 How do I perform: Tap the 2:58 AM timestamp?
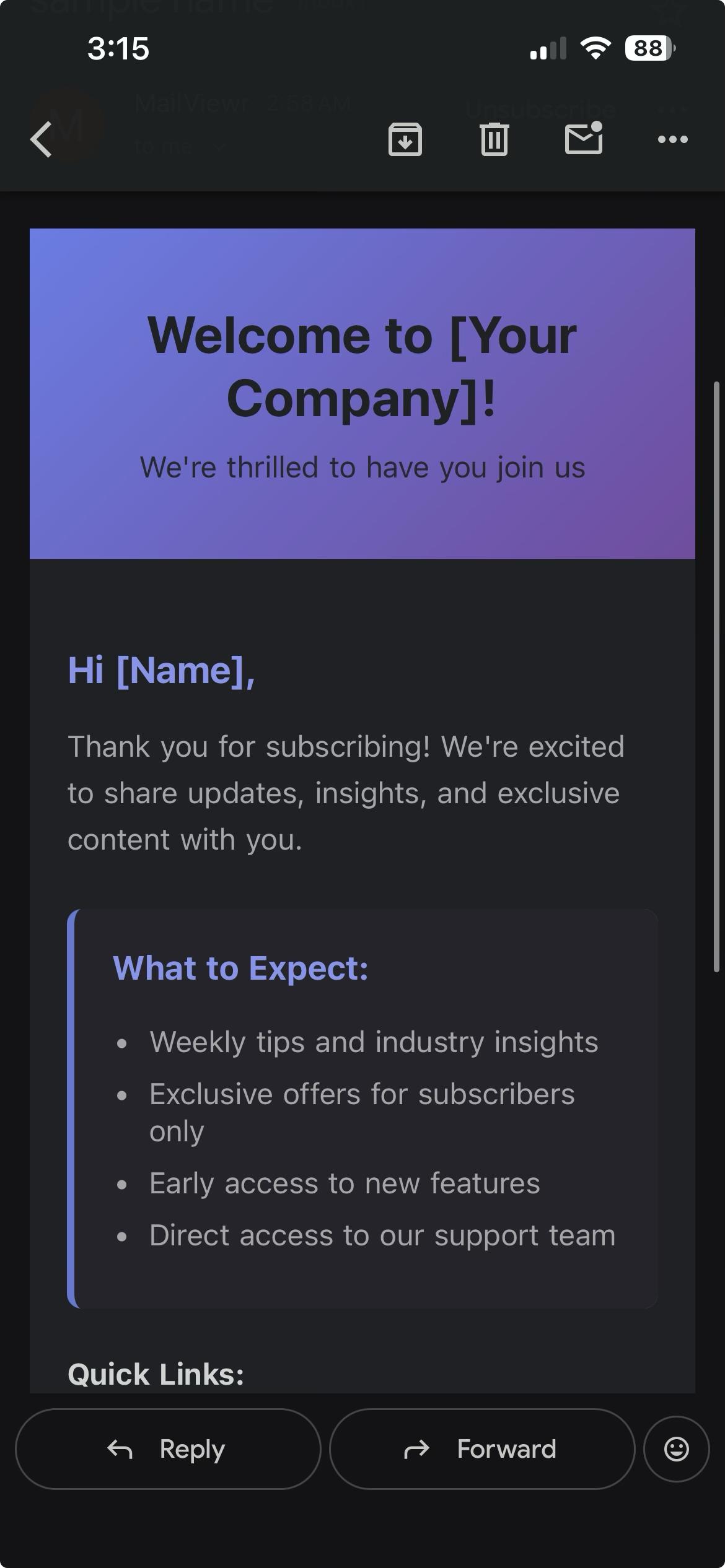(309, 103)
